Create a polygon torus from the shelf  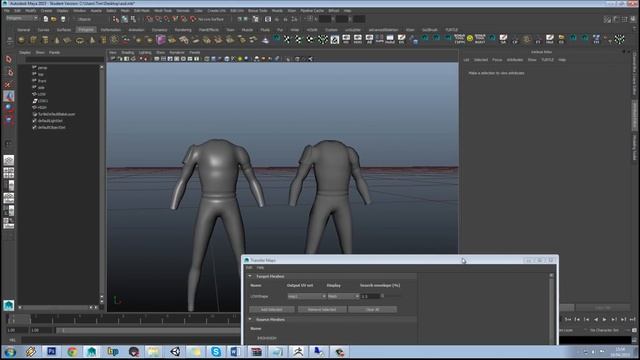[x=80, y=40]
